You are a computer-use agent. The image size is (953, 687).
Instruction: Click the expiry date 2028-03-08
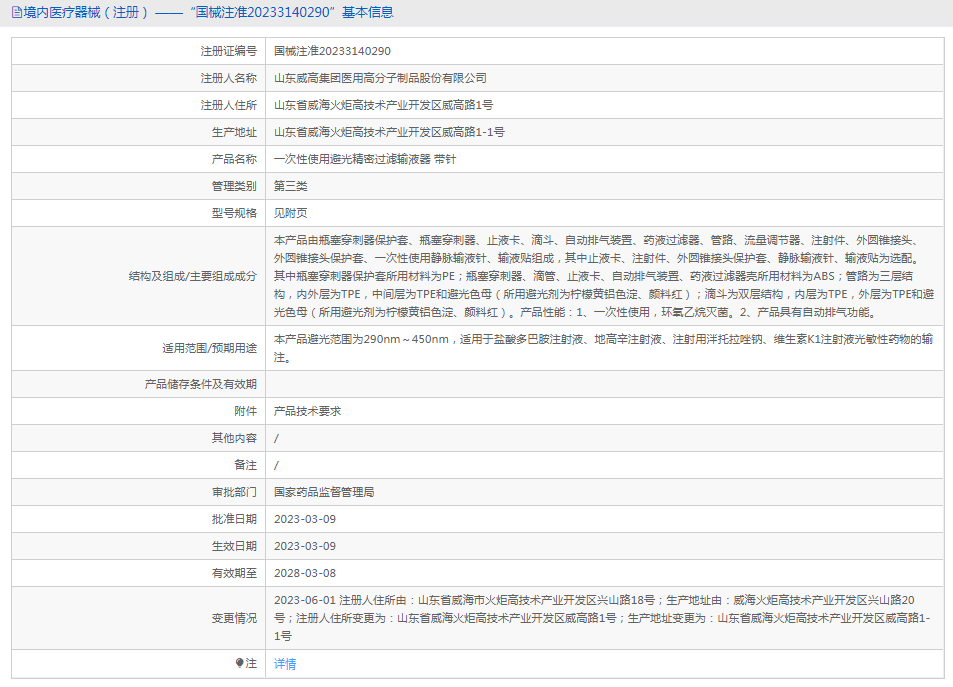click(x=305, y=573)
